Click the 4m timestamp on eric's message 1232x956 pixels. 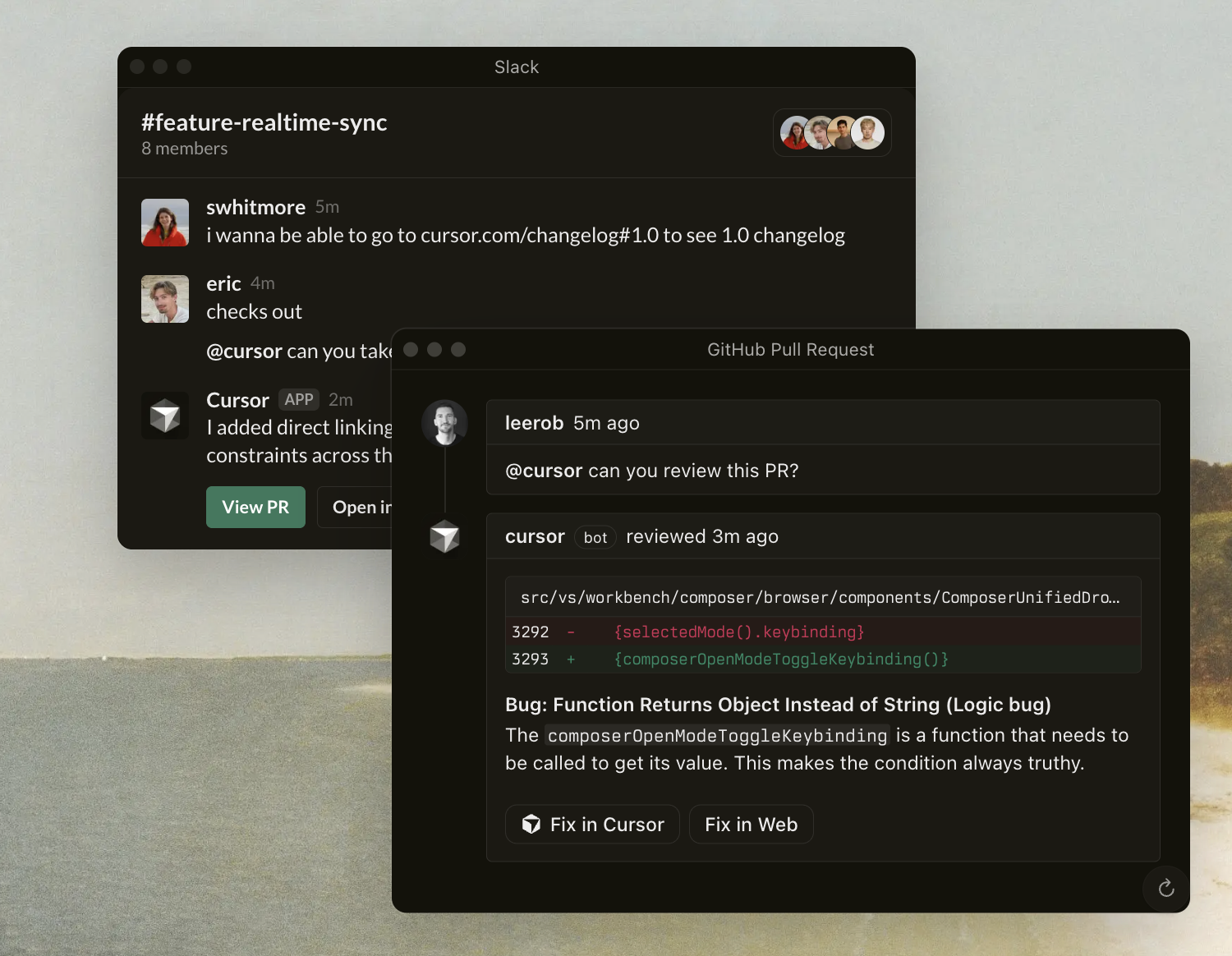coord(263,283)
